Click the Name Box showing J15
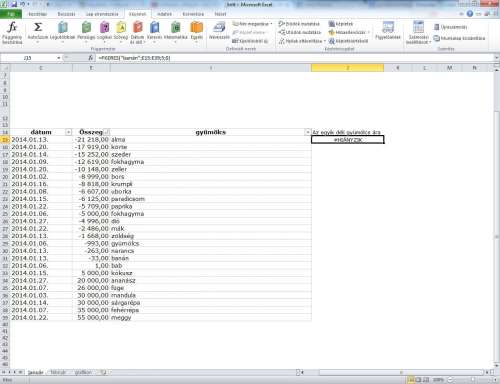Image resolution: width=500 pixels, height=384 pixels. (x=28, y=58)
